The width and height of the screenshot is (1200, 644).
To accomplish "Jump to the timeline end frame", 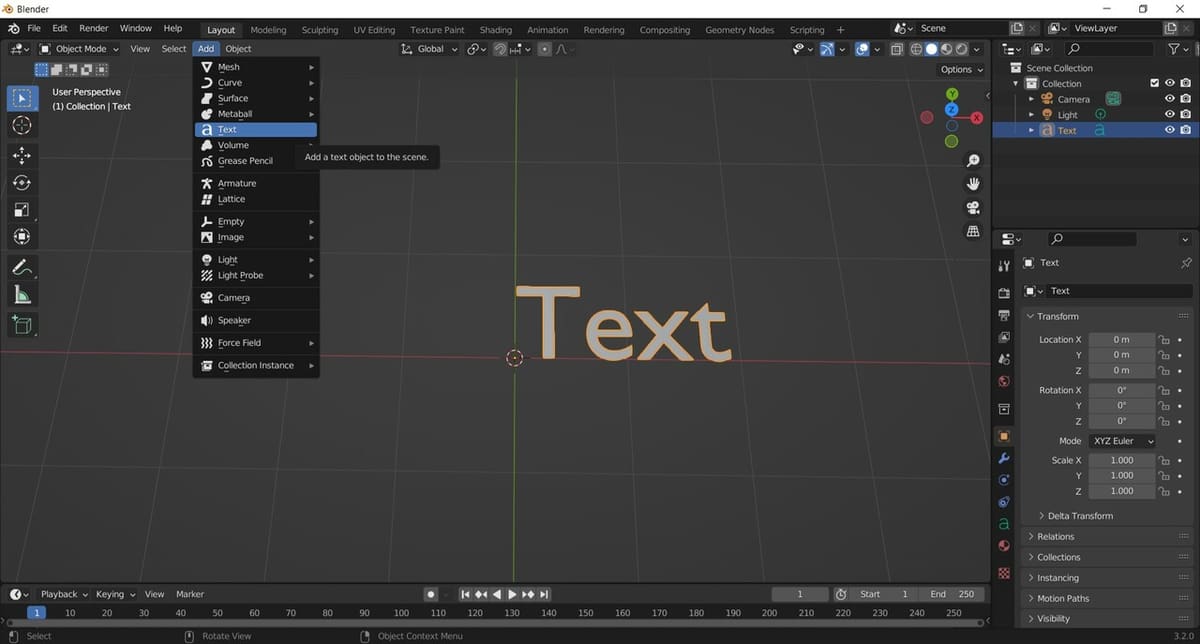I will point(545,594).
